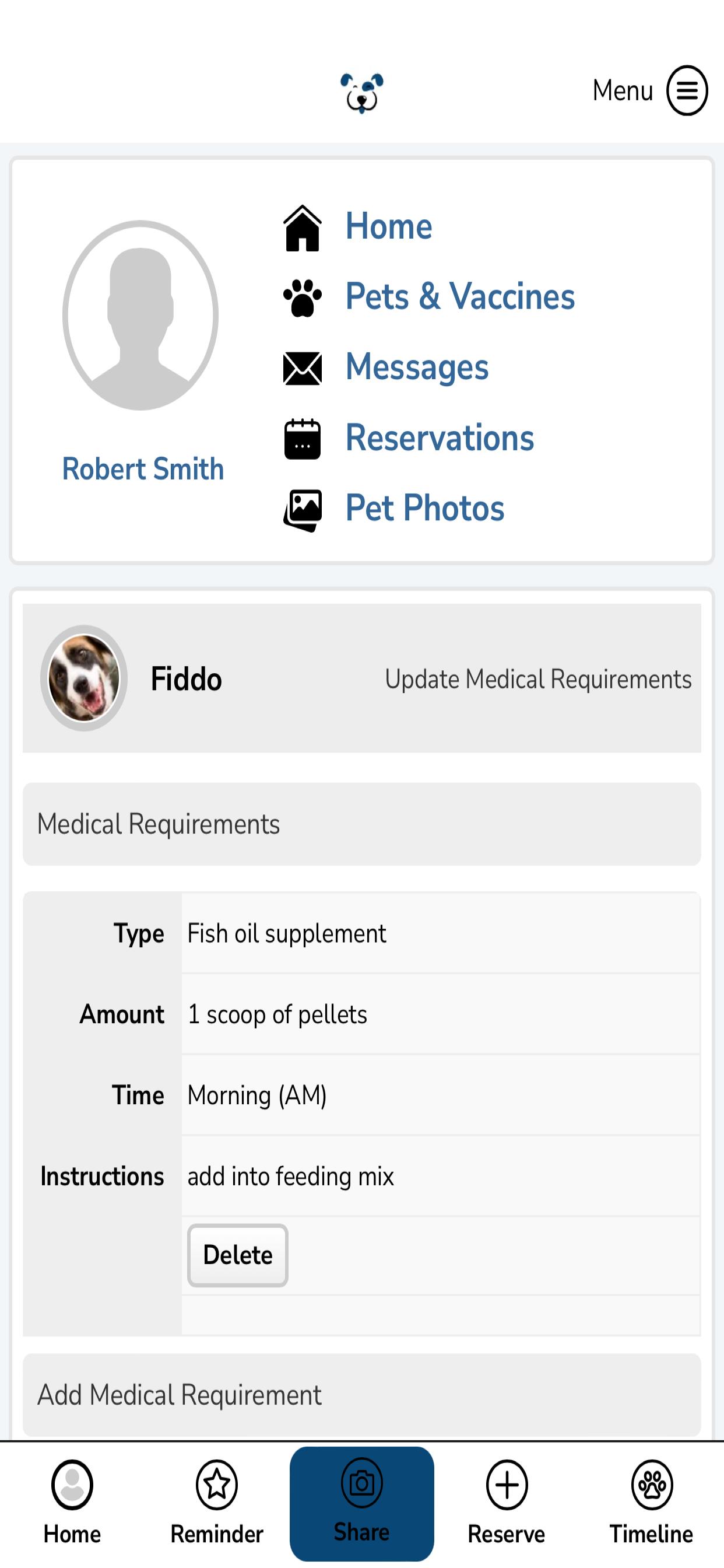Click the calendar icon beside Reservations
Screen dimensions: 724x1568
303,438
